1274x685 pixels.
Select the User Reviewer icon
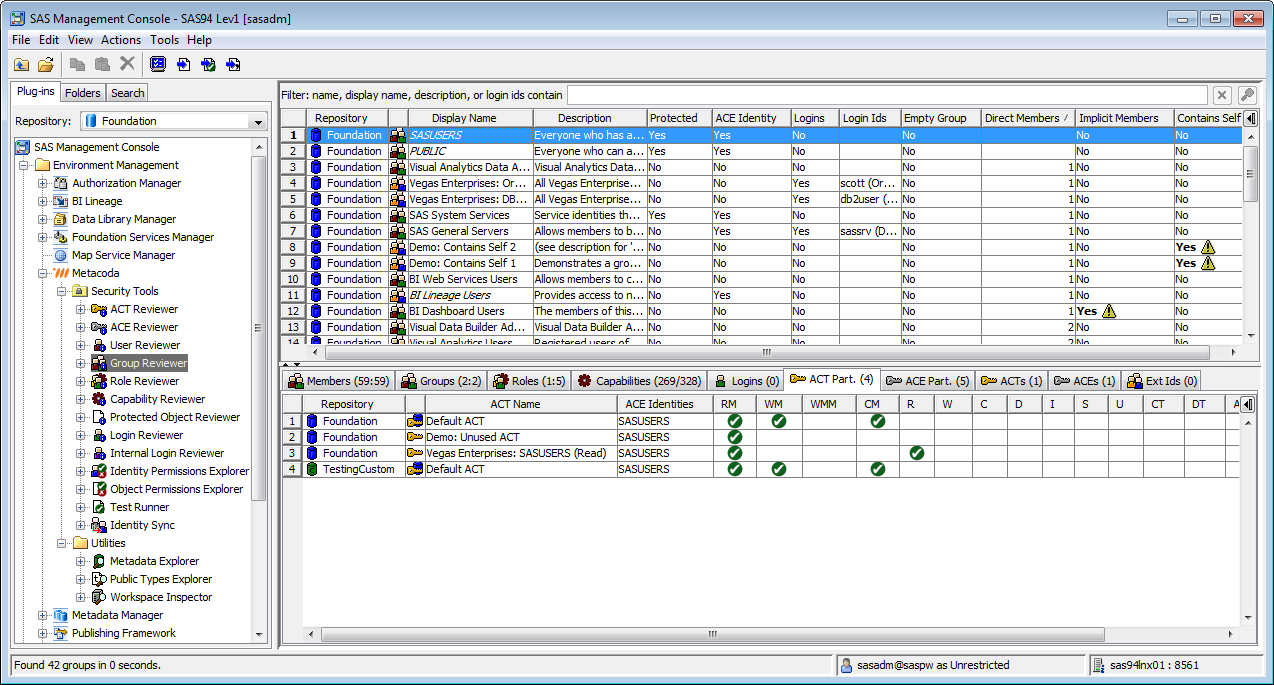pos(99,345)
